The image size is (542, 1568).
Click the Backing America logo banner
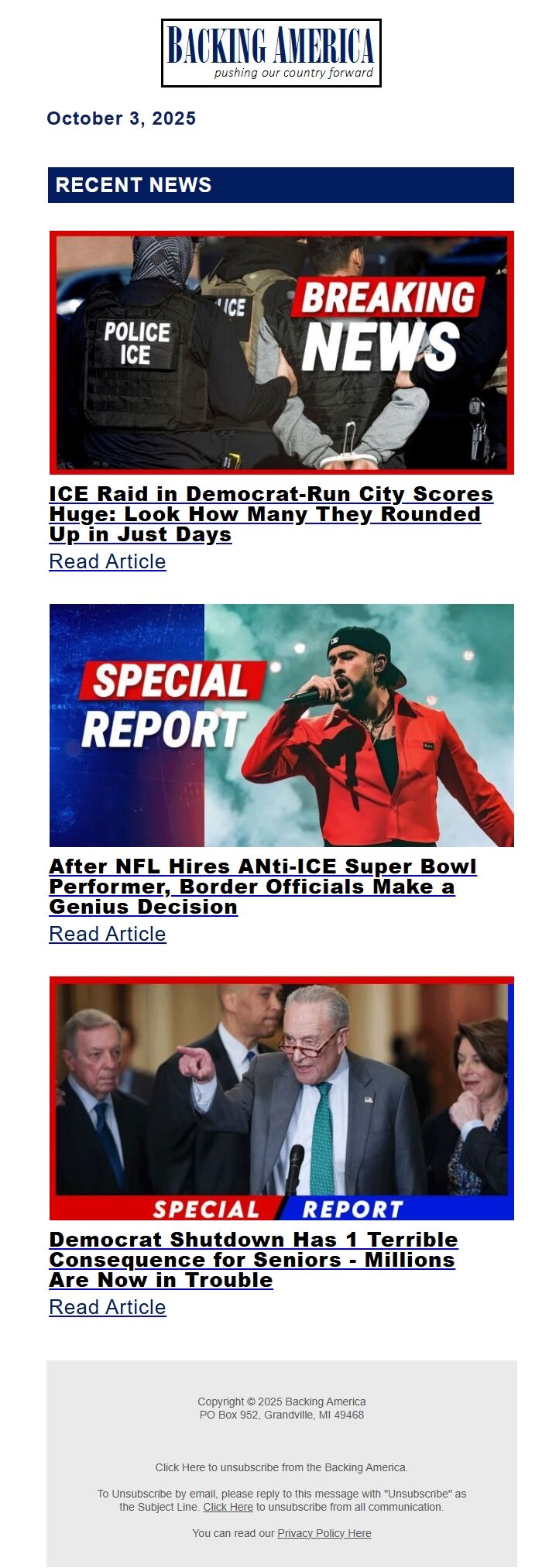click(x=271, y=53)
